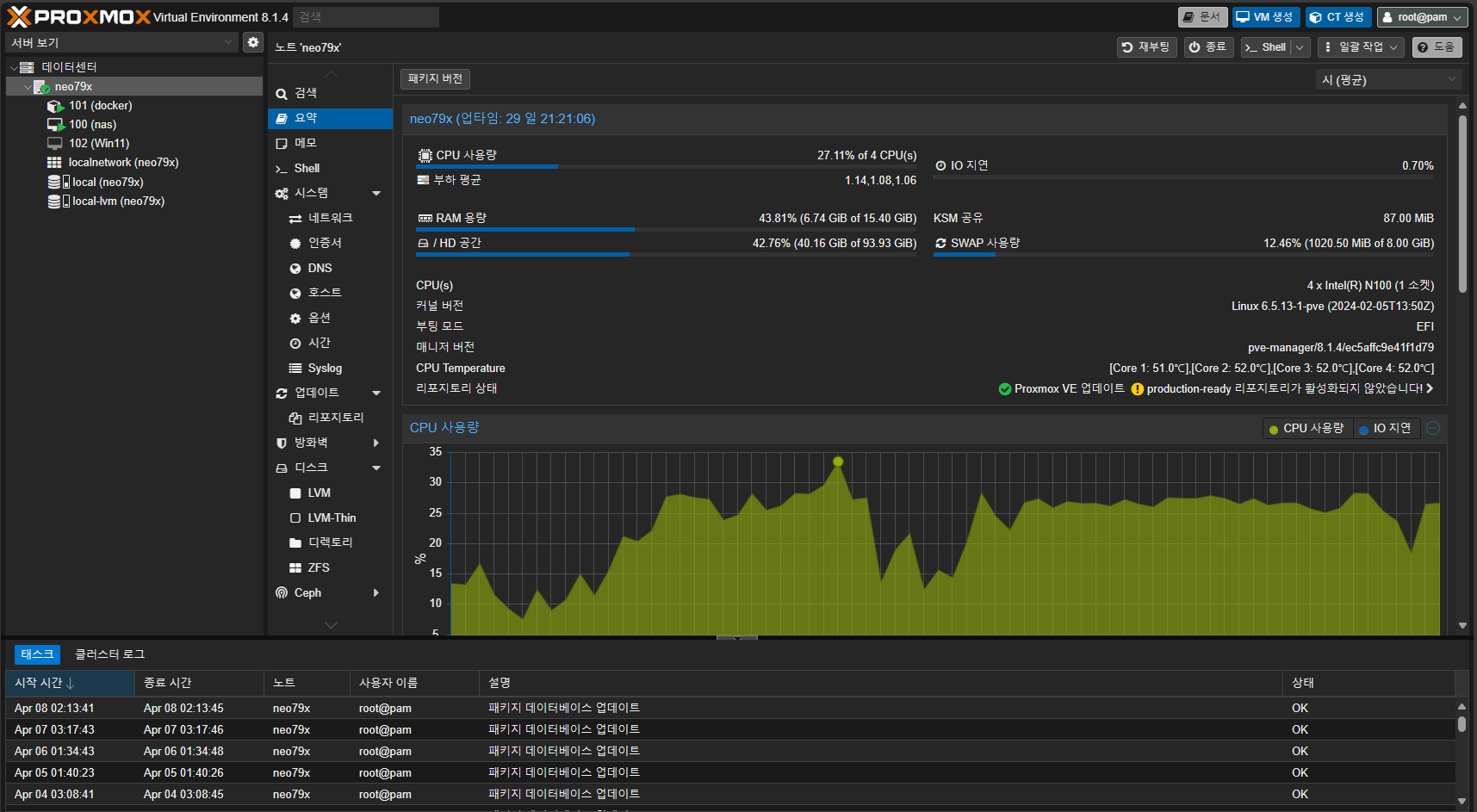Open localnetwork (neo79x) entry
The width and height of the screenshot is (1477, 812).
123,163
